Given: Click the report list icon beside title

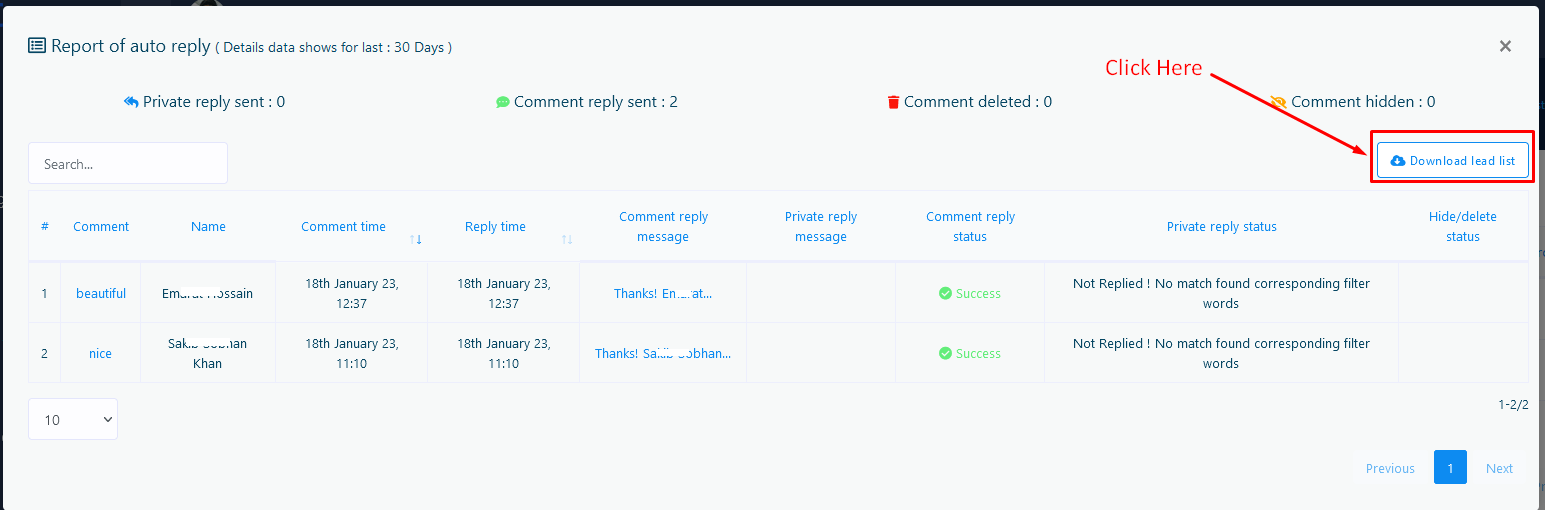Looking at the screenshot, I should (37, 46).
